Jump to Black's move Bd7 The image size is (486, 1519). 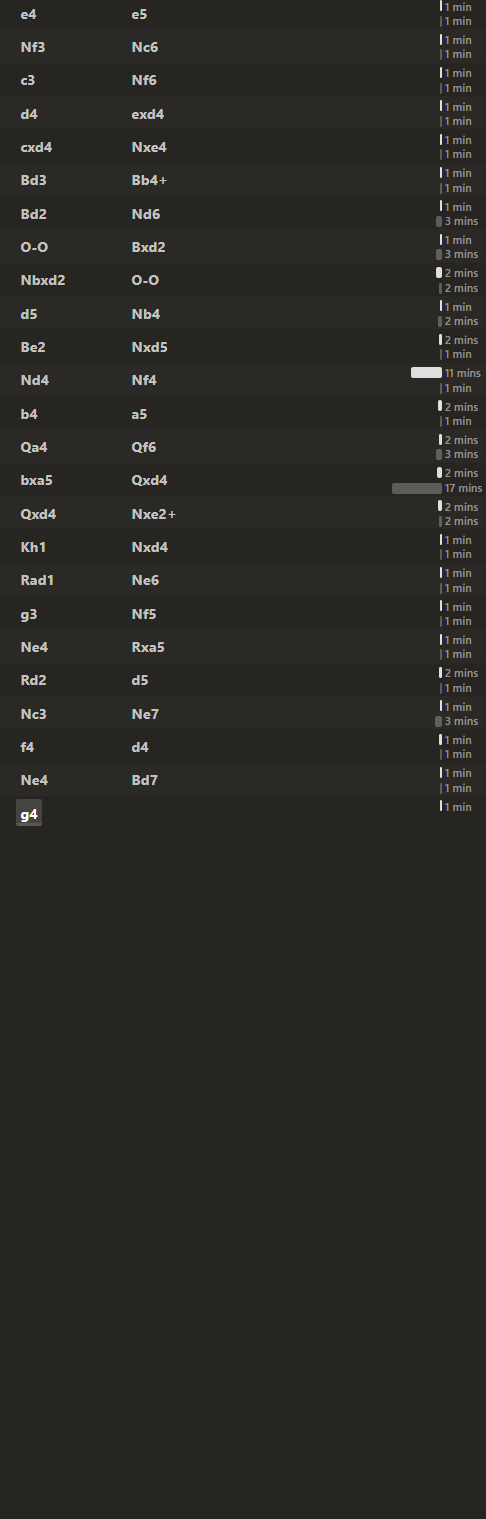[x=145, y=780]
